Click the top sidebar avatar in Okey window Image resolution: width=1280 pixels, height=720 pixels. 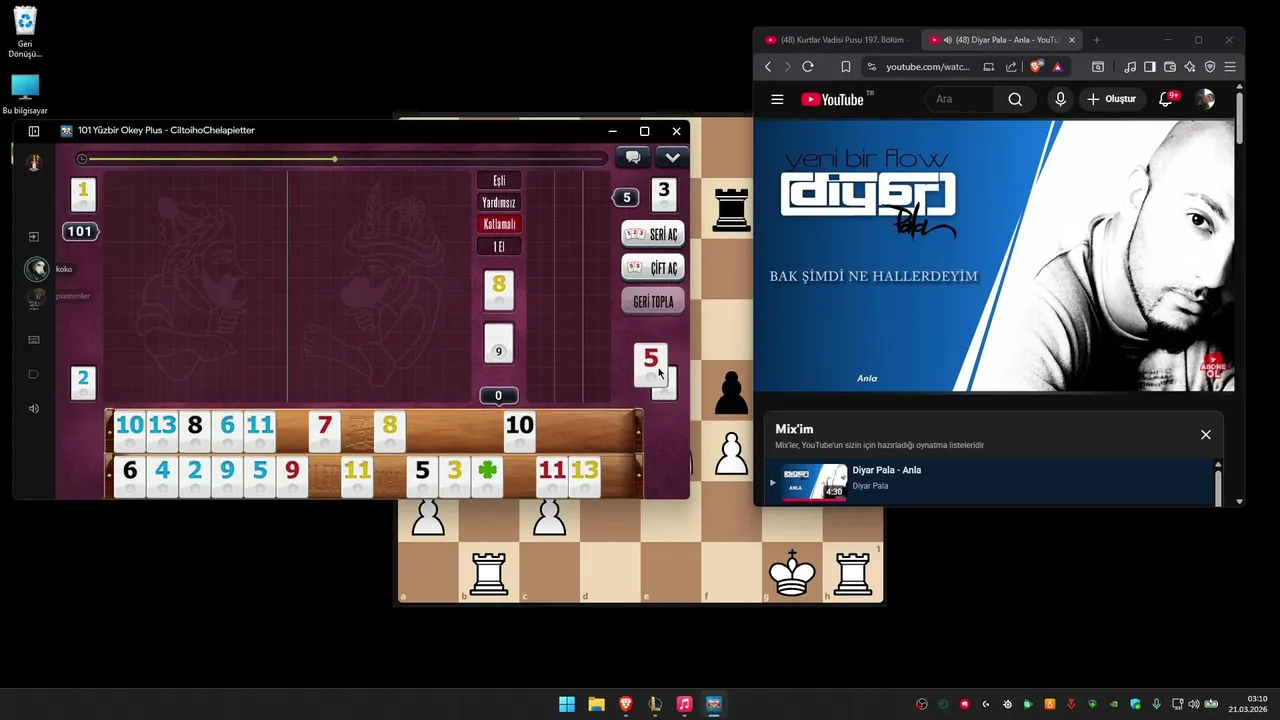click(x=34, y=163)
